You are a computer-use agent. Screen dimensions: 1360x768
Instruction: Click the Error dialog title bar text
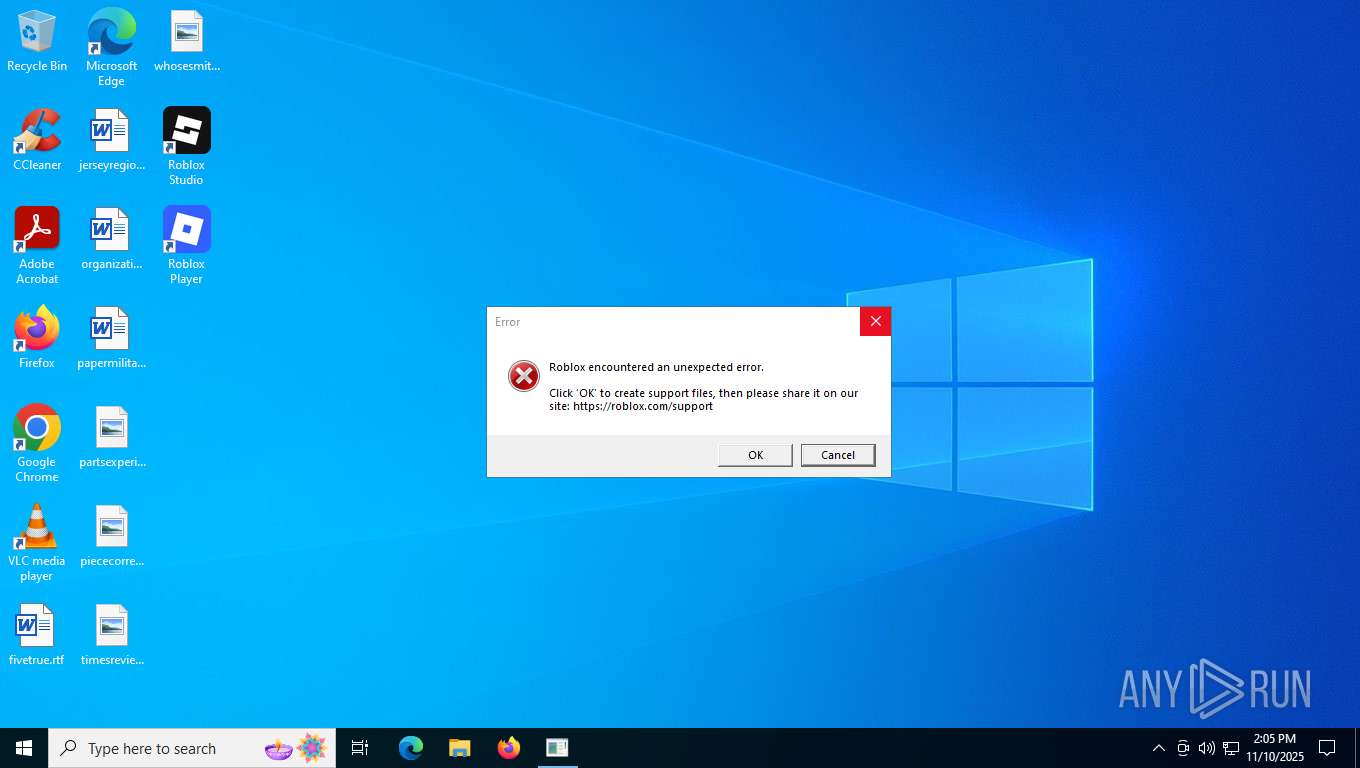[508, 322]
